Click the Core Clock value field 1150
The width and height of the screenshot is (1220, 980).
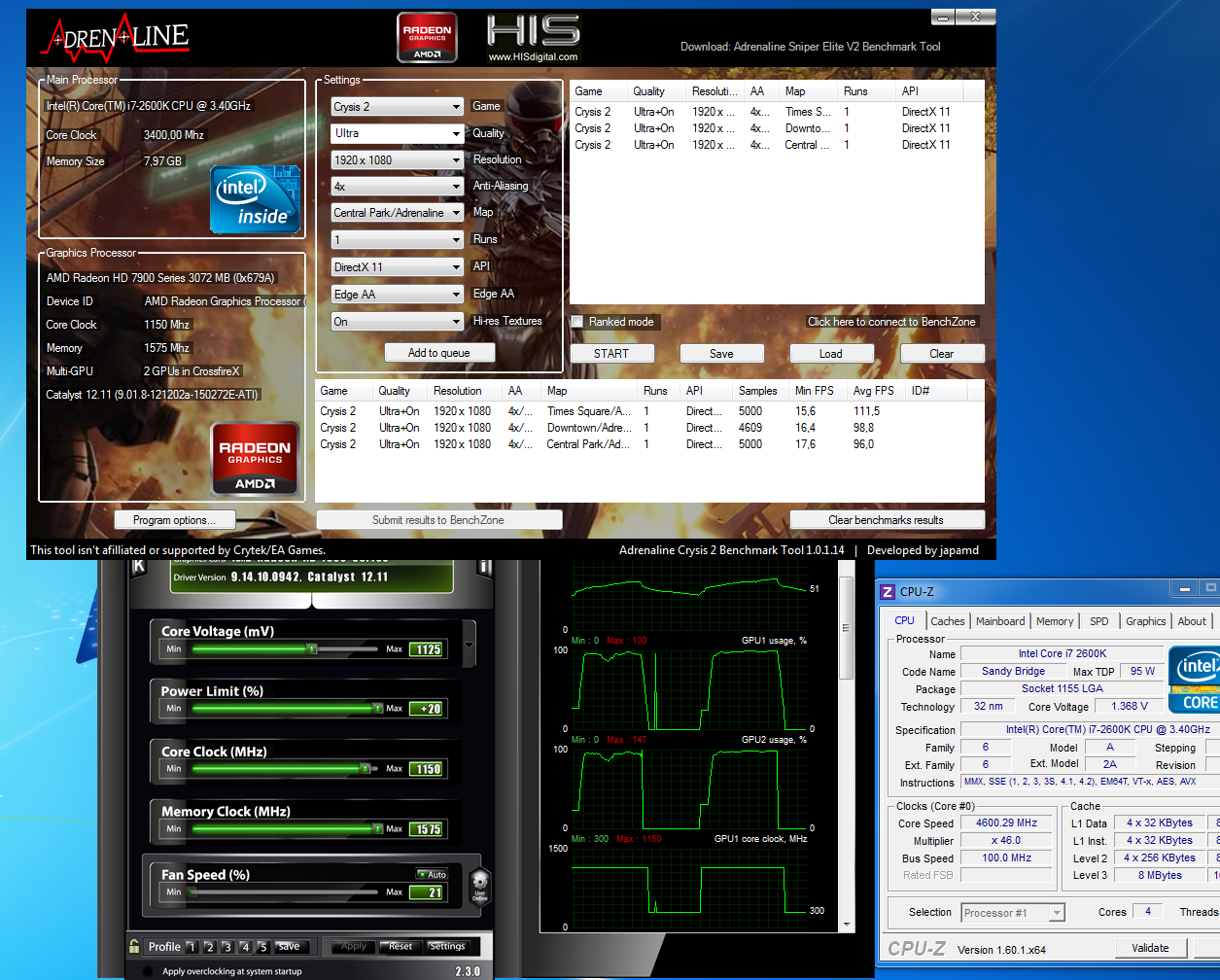tap(428, 769)
